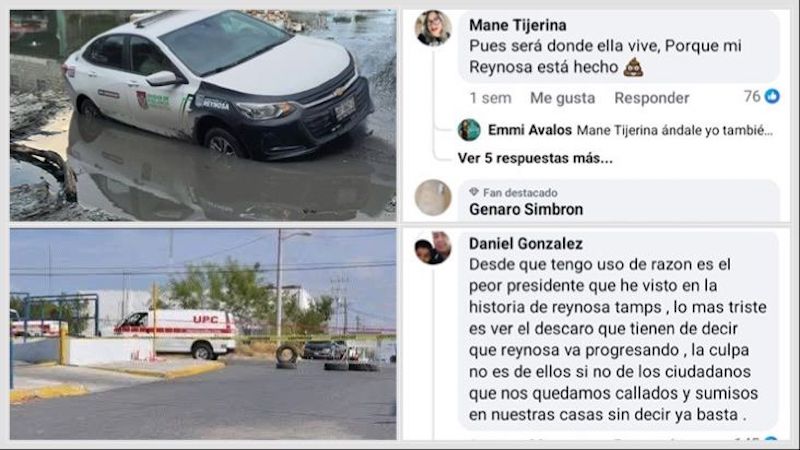Click Daniel Gonzalez's comment text bubble
Viewport: 800px width, 450px height.
[x=619, y=331]
